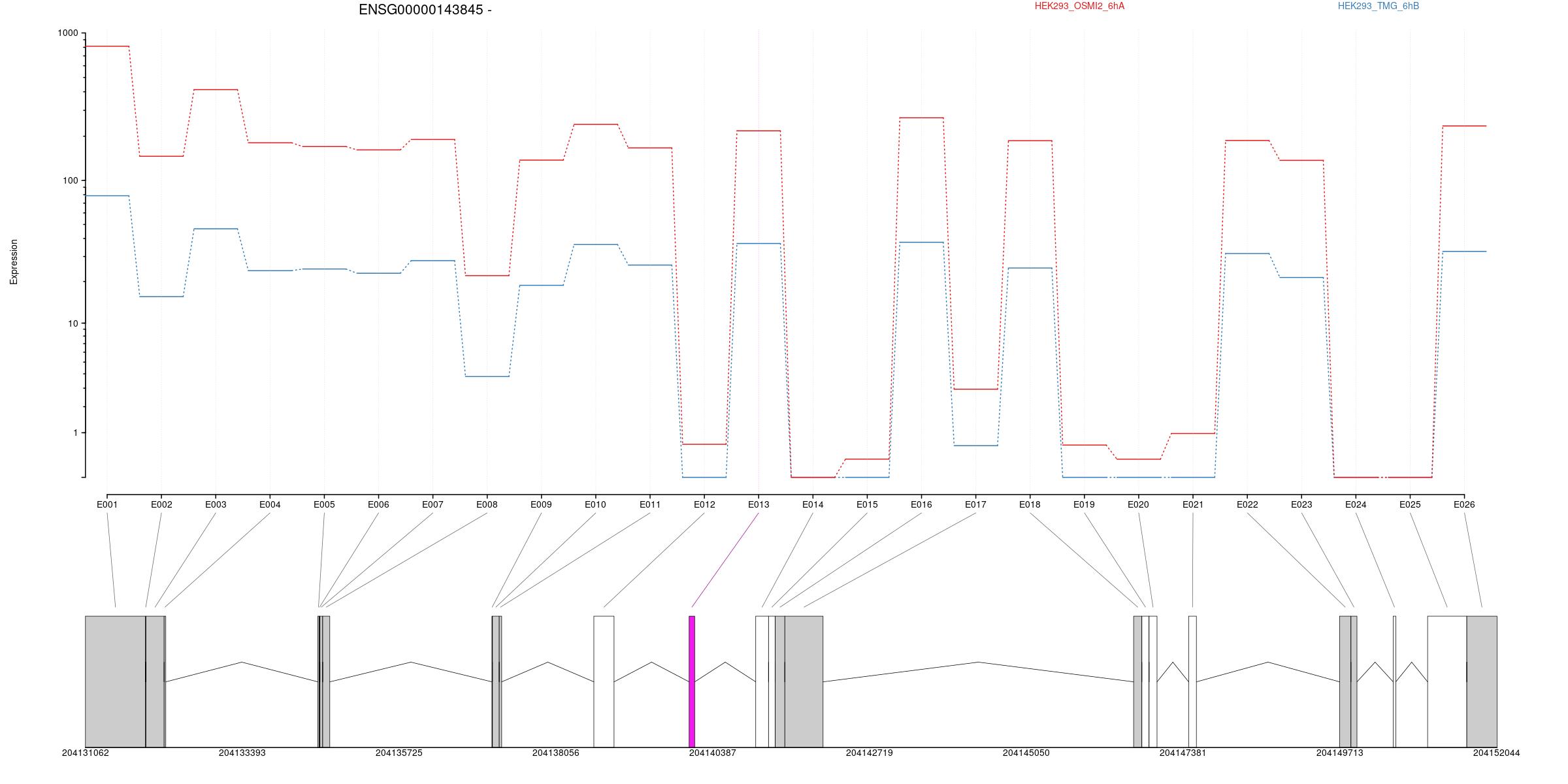Click genomic coordinate 204140387
The width and height of the screenshot is (1568, 784).
[x=713, y=753]
